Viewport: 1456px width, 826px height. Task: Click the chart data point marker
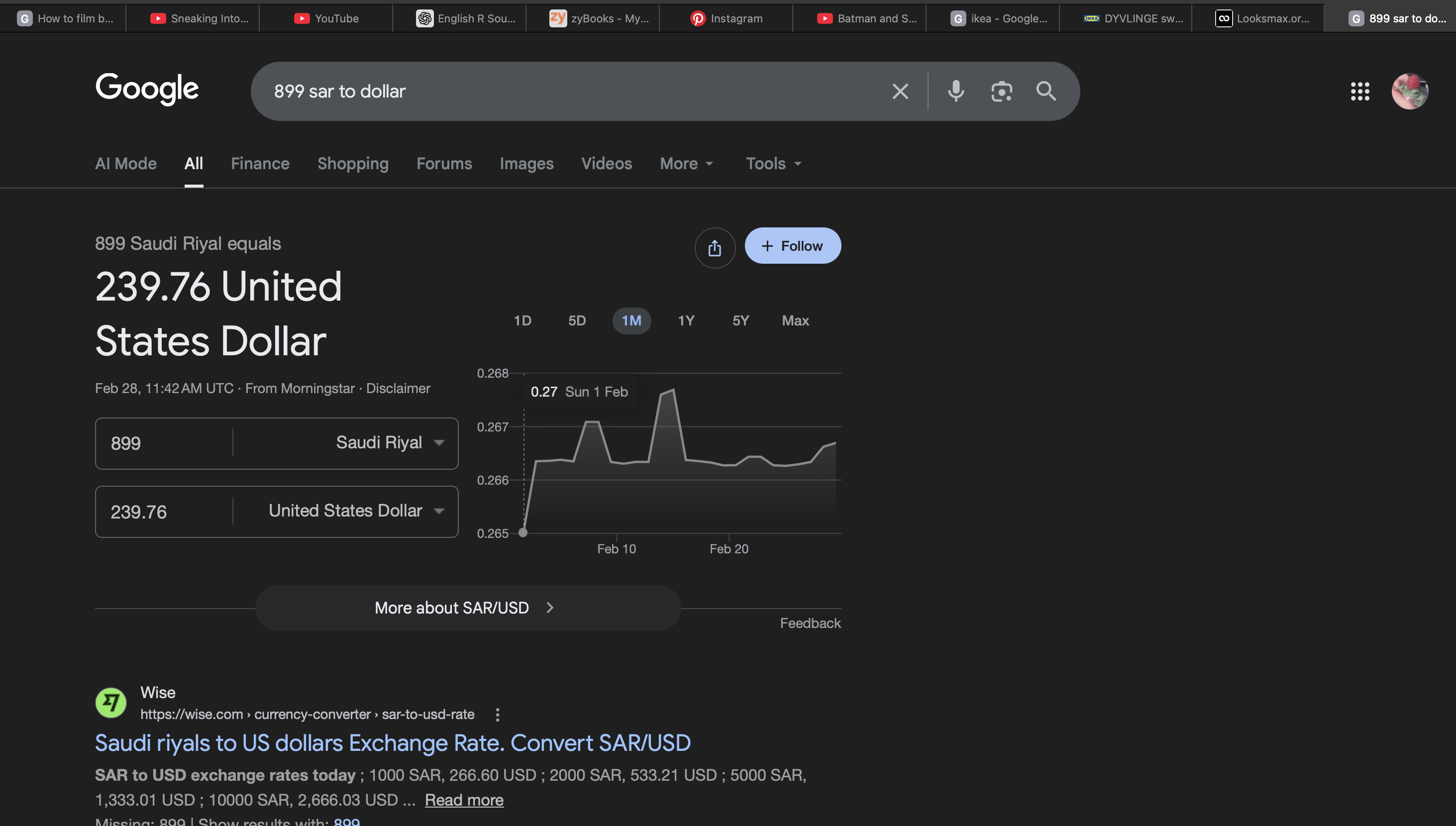point(523,533)
